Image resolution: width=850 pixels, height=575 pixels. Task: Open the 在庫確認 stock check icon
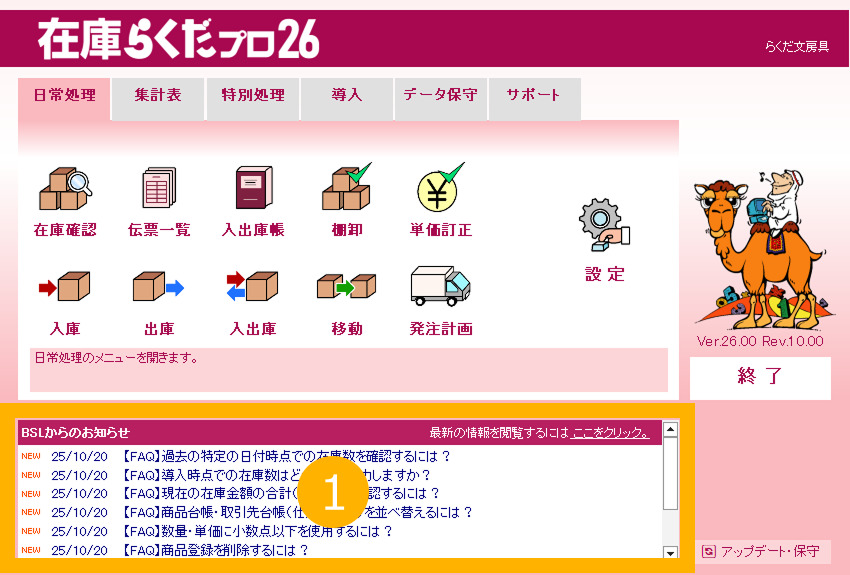click(65, 189)
